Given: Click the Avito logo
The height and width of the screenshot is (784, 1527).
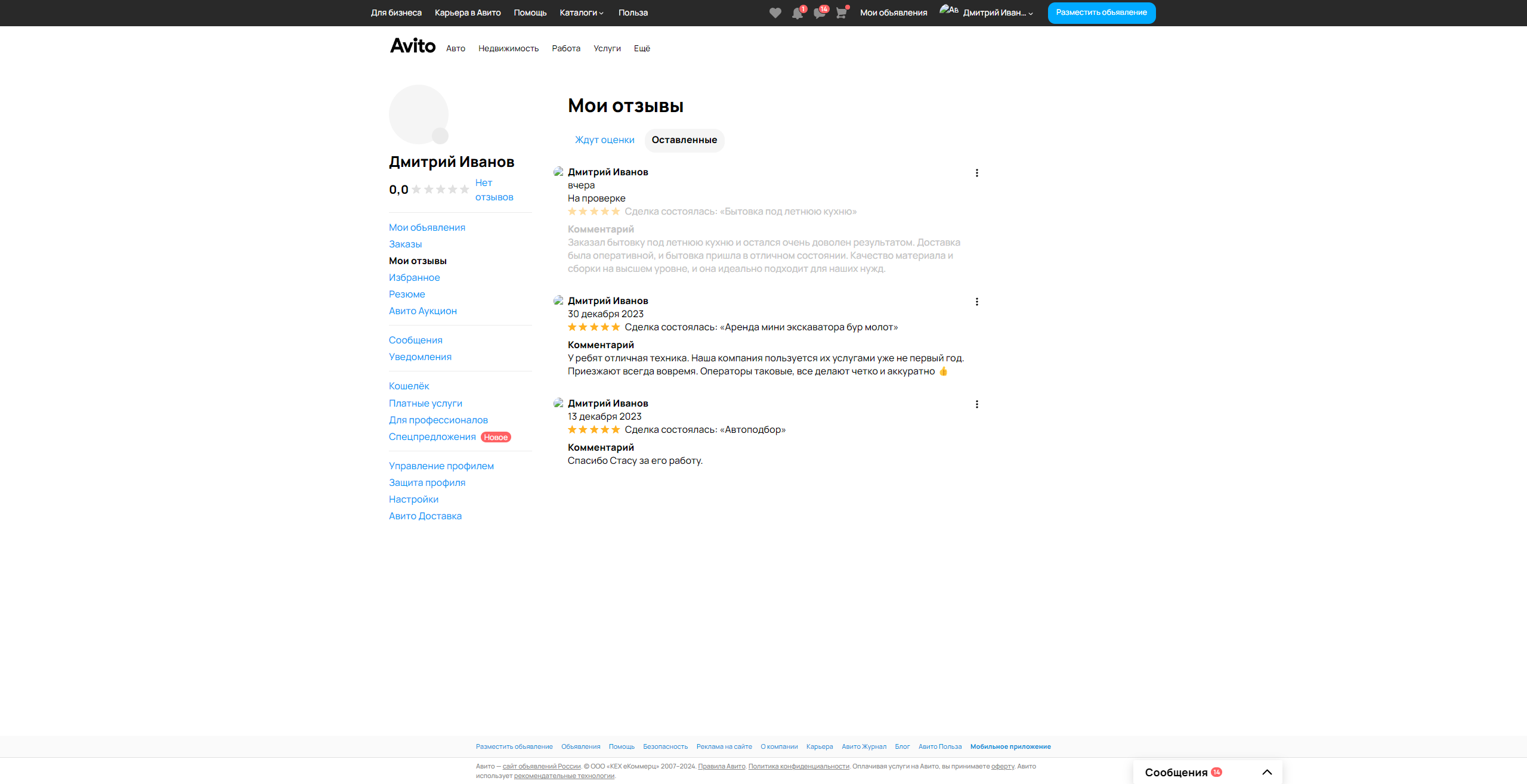Looking at the screenshot, I should tap(413, 46).
